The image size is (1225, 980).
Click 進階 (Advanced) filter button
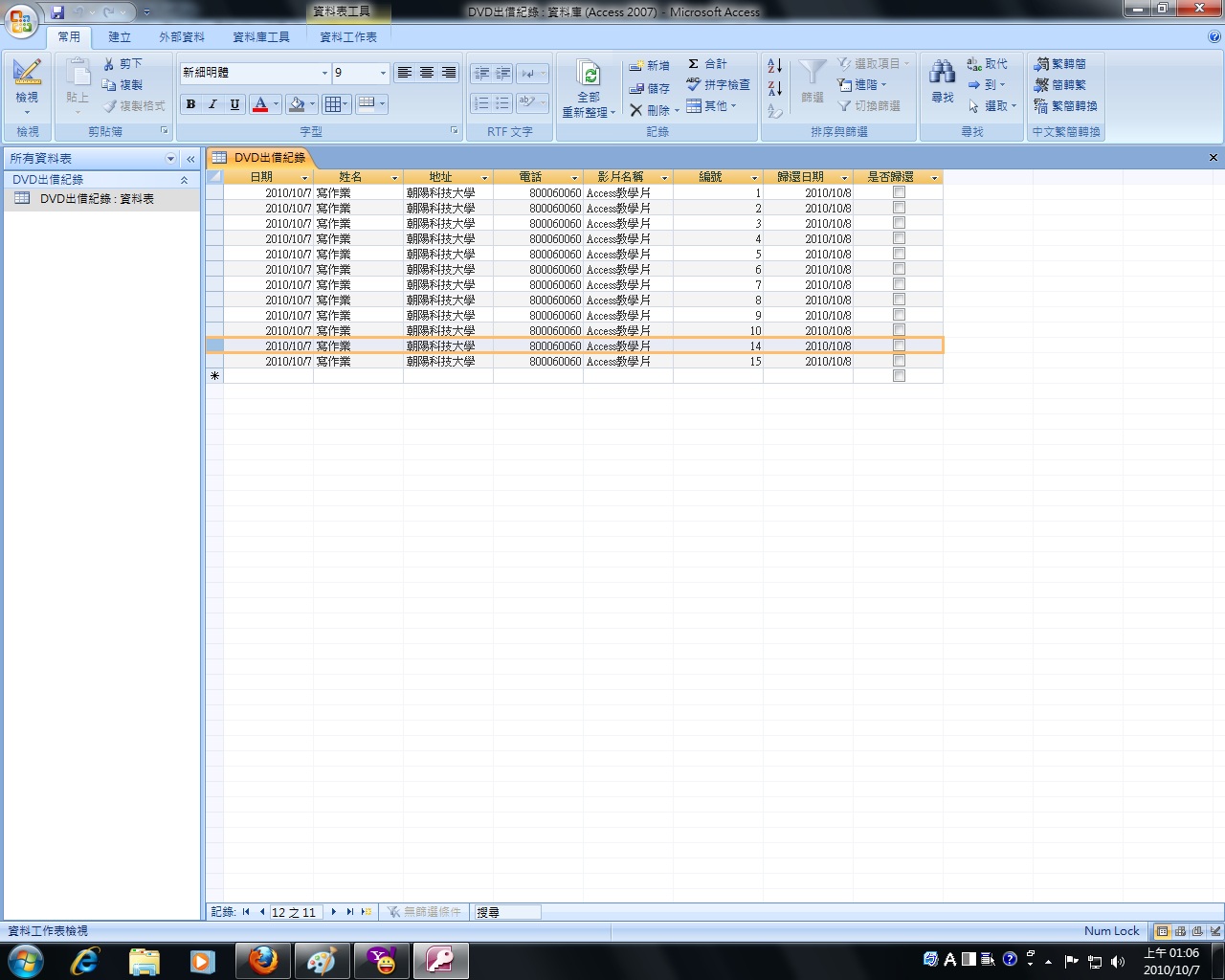click(862, 84)
